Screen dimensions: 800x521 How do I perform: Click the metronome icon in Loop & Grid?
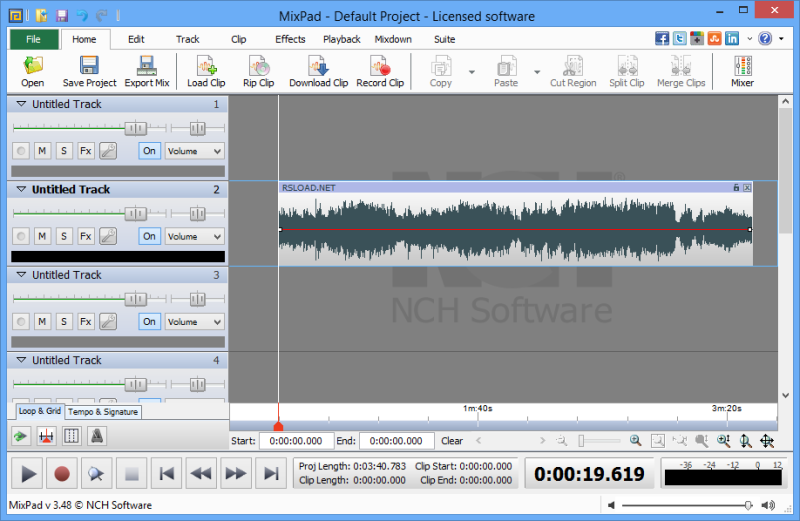point(97,436)
